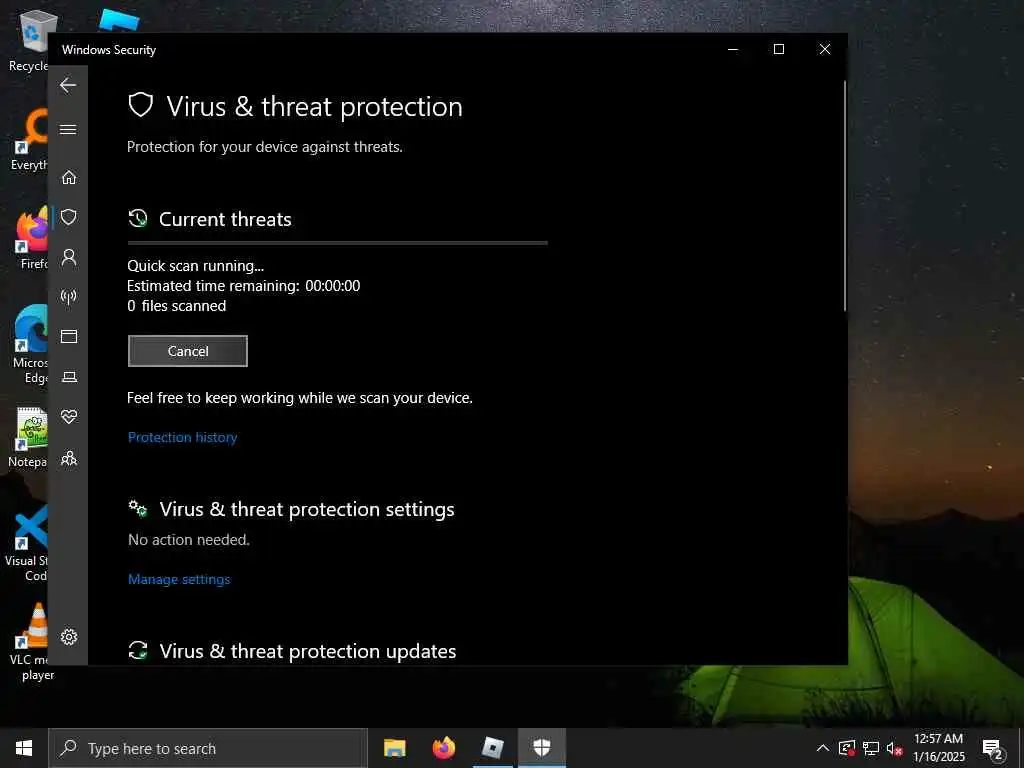The width and height of the screenshot is (1024, 768).
Task: Click the '0 files scanned' text
Action: coord(176,306)
